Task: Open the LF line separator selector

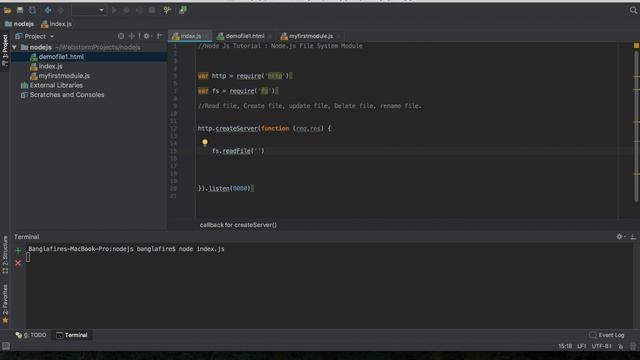Action: (x=582, y=346)
